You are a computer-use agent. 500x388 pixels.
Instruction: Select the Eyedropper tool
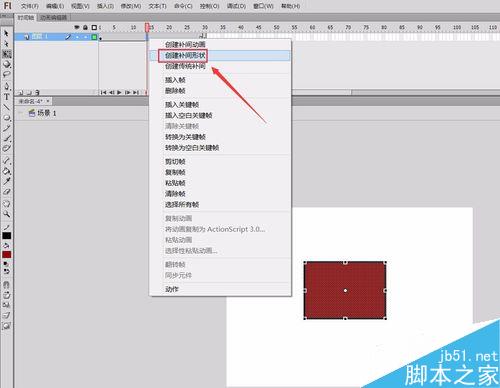[x=6, y=181]
